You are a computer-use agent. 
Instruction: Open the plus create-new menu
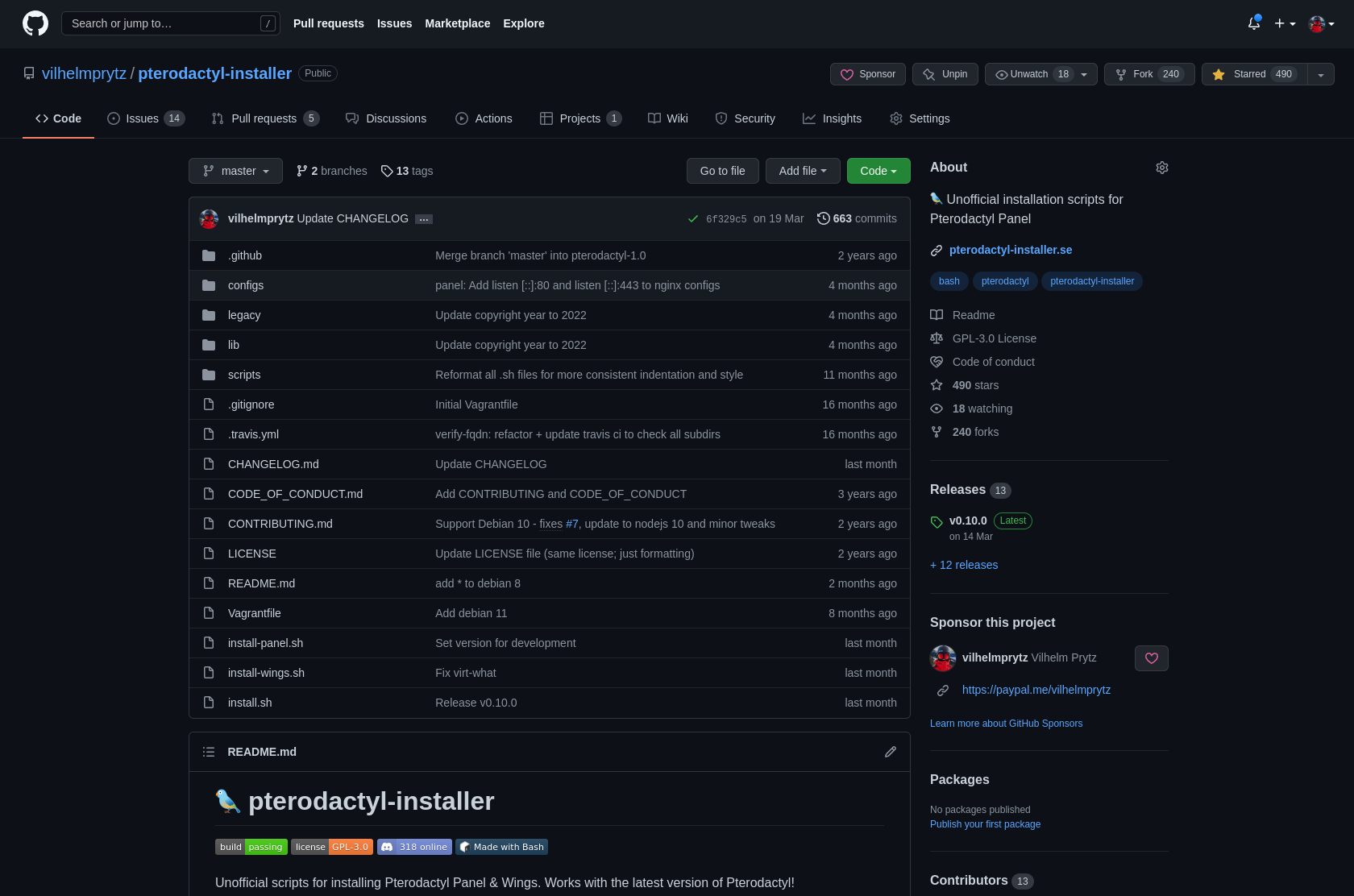tap(1285, 23)
